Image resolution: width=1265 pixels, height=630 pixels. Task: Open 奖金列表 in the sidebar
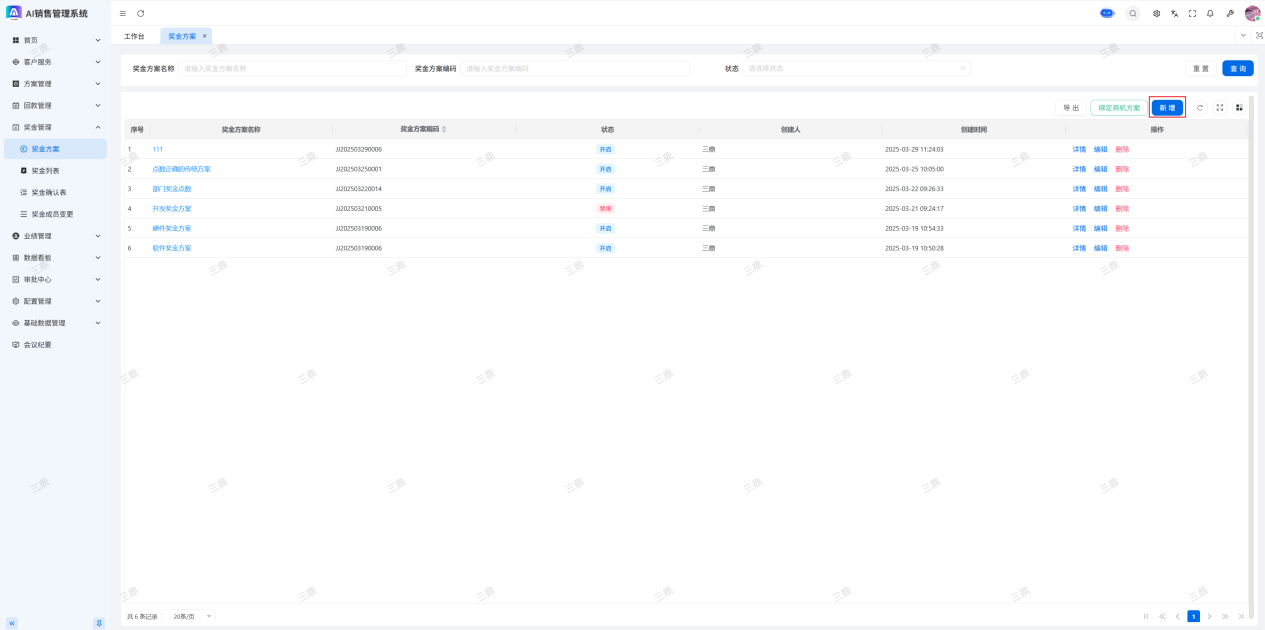point(45,171)
